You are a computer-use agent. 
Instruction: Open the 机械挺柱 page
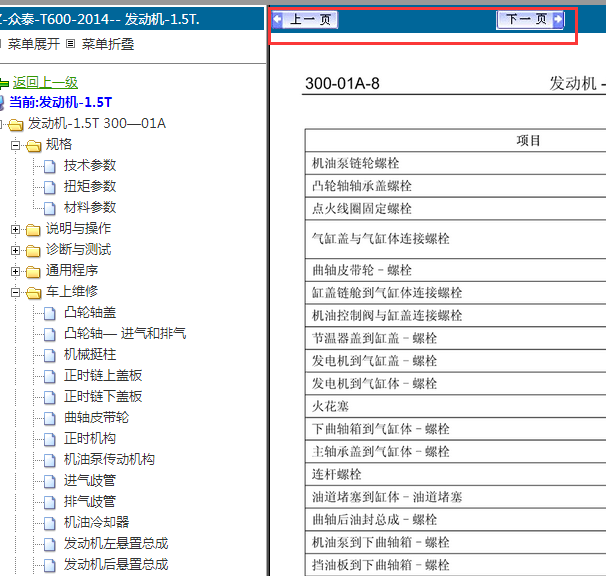click(90, 354)
